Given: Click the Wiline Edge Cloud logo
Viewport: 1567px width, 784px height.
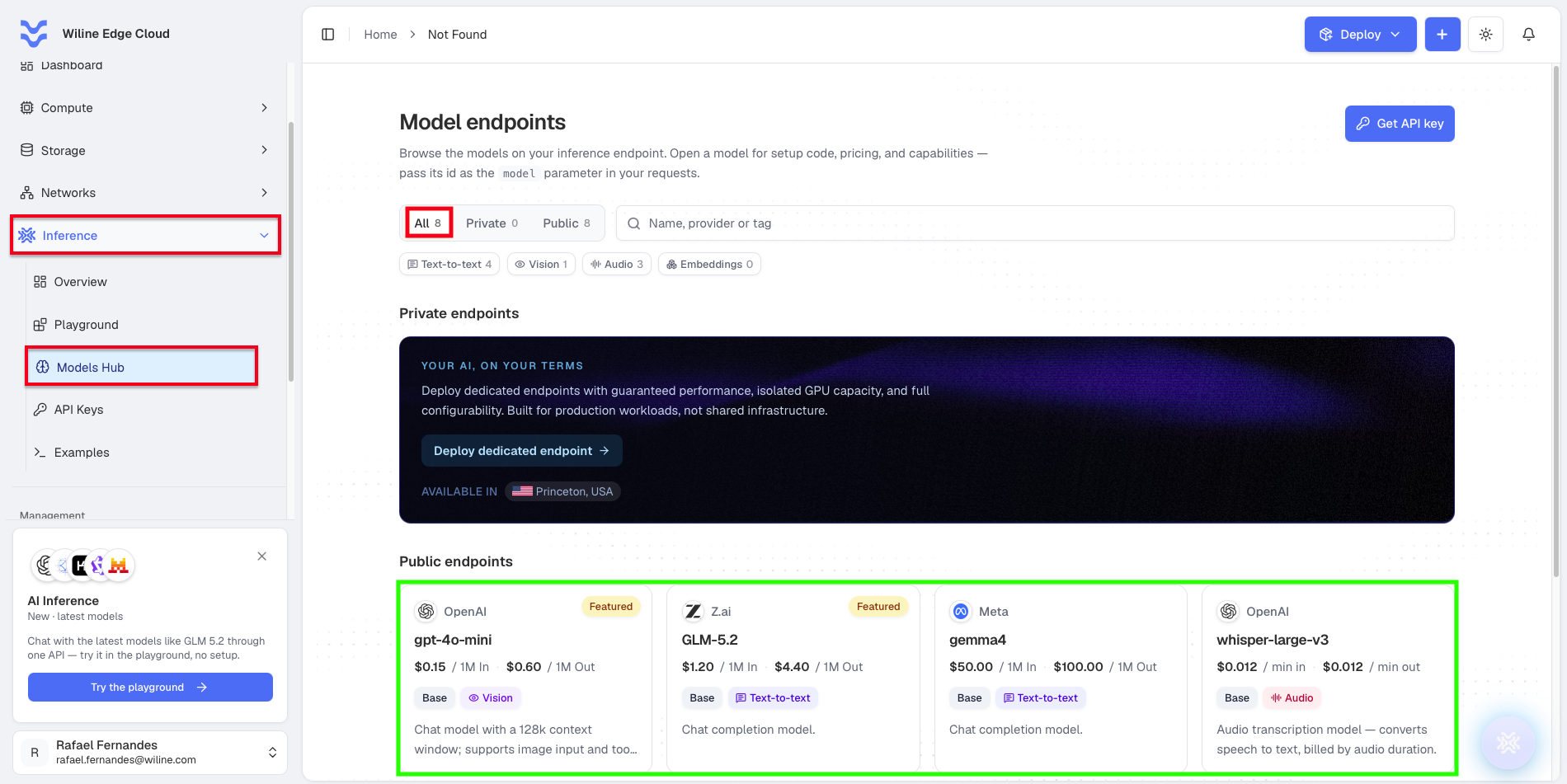Looking at the screenshot, I should tap(34, 34).
